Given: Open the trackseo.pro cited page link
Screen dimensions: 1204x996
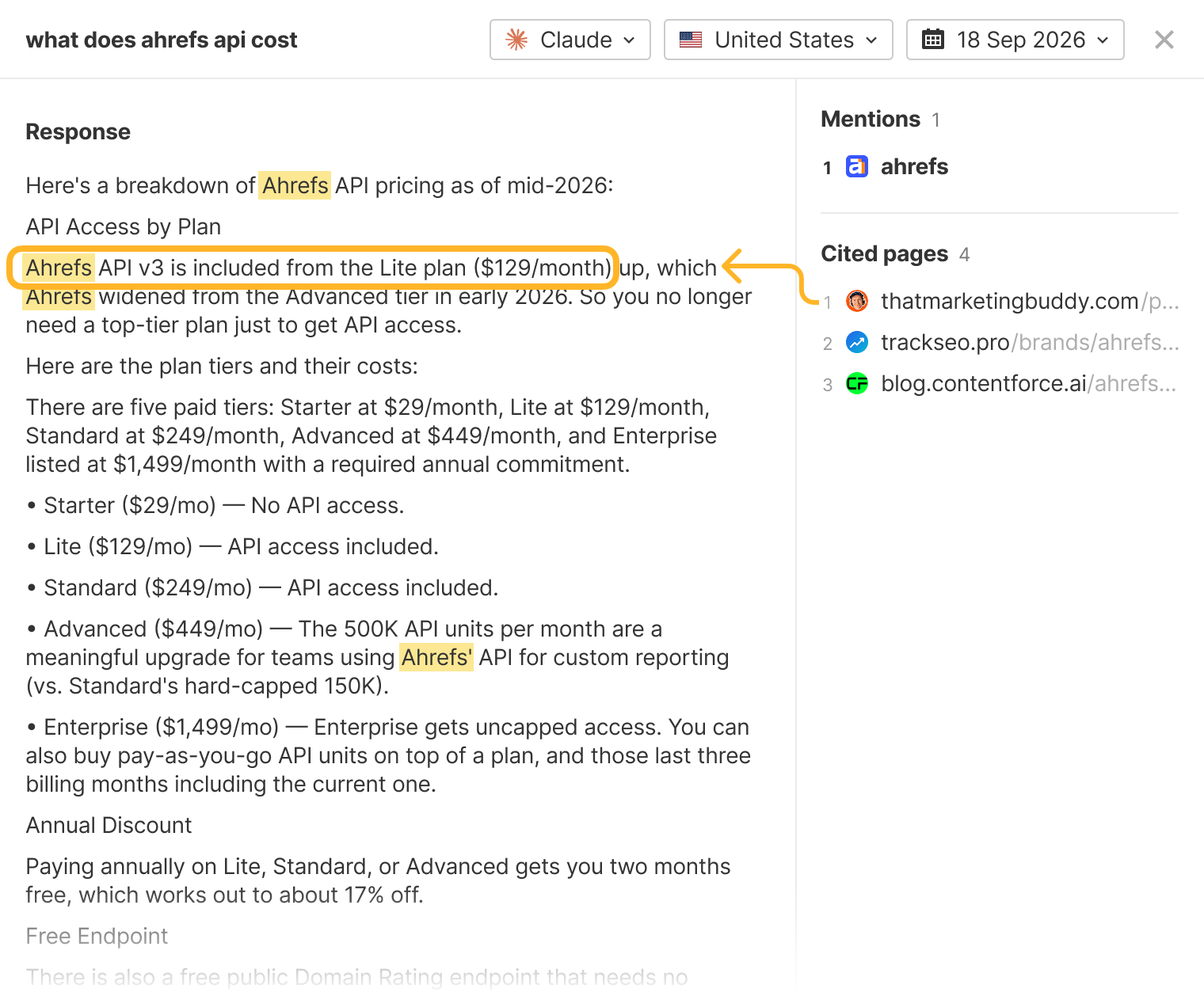Looking at the screenshot, I should click(1030, 342).
